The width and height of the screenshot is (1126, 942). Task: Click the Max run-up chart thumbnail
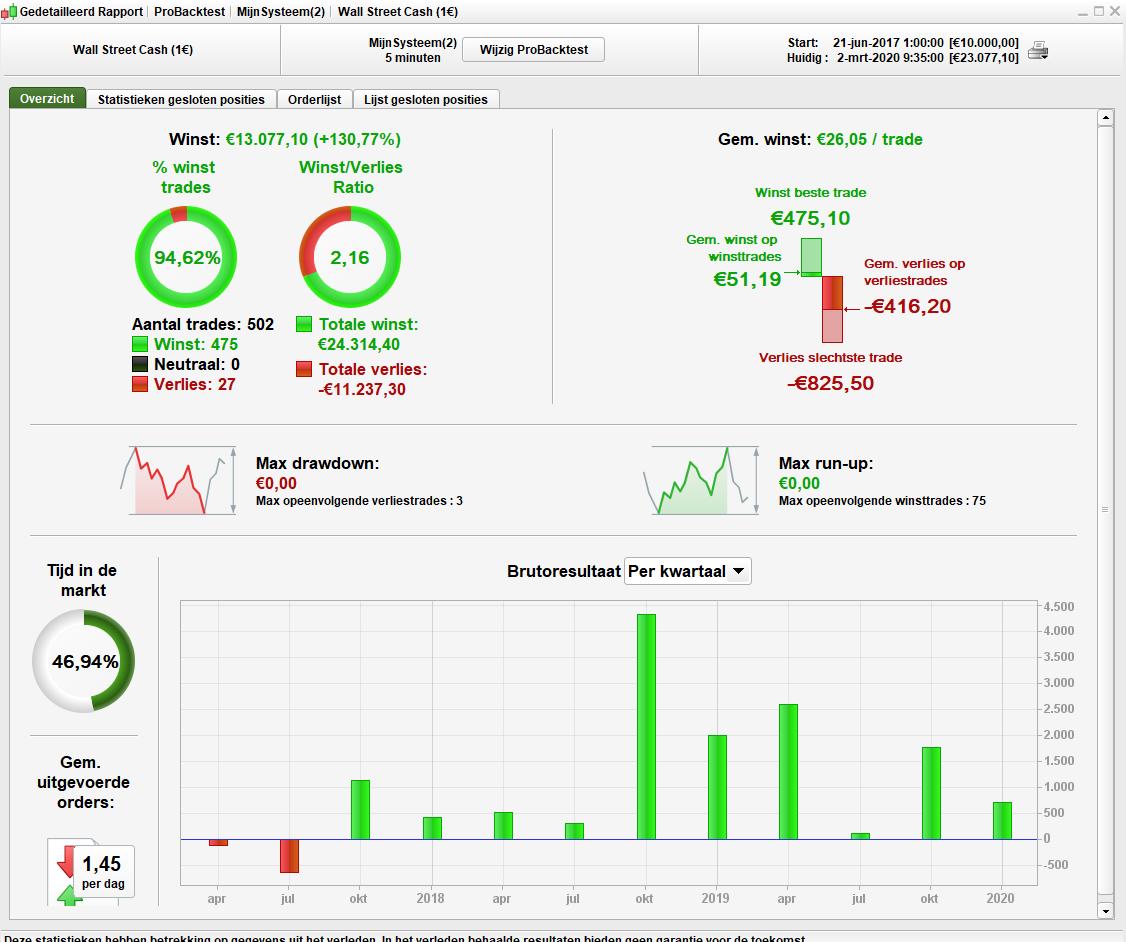click(x=701, y=480)
